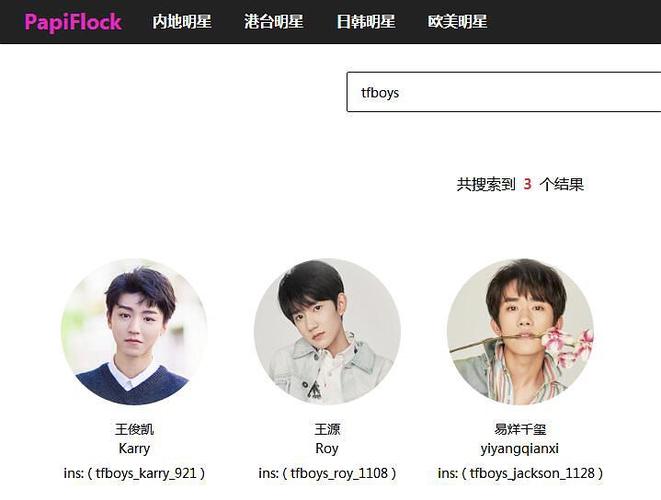661x500 pixels.
Task: Click the name 易烊千玺
Action: (x=520, y=430)
